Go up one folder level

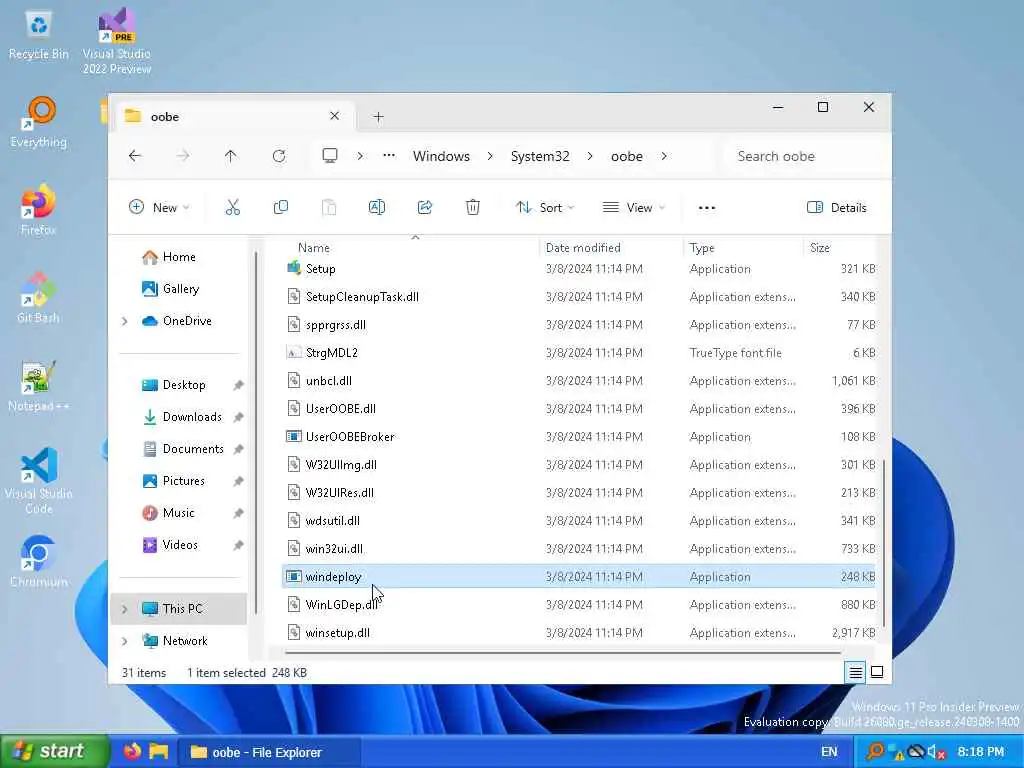tap(231, 156)
